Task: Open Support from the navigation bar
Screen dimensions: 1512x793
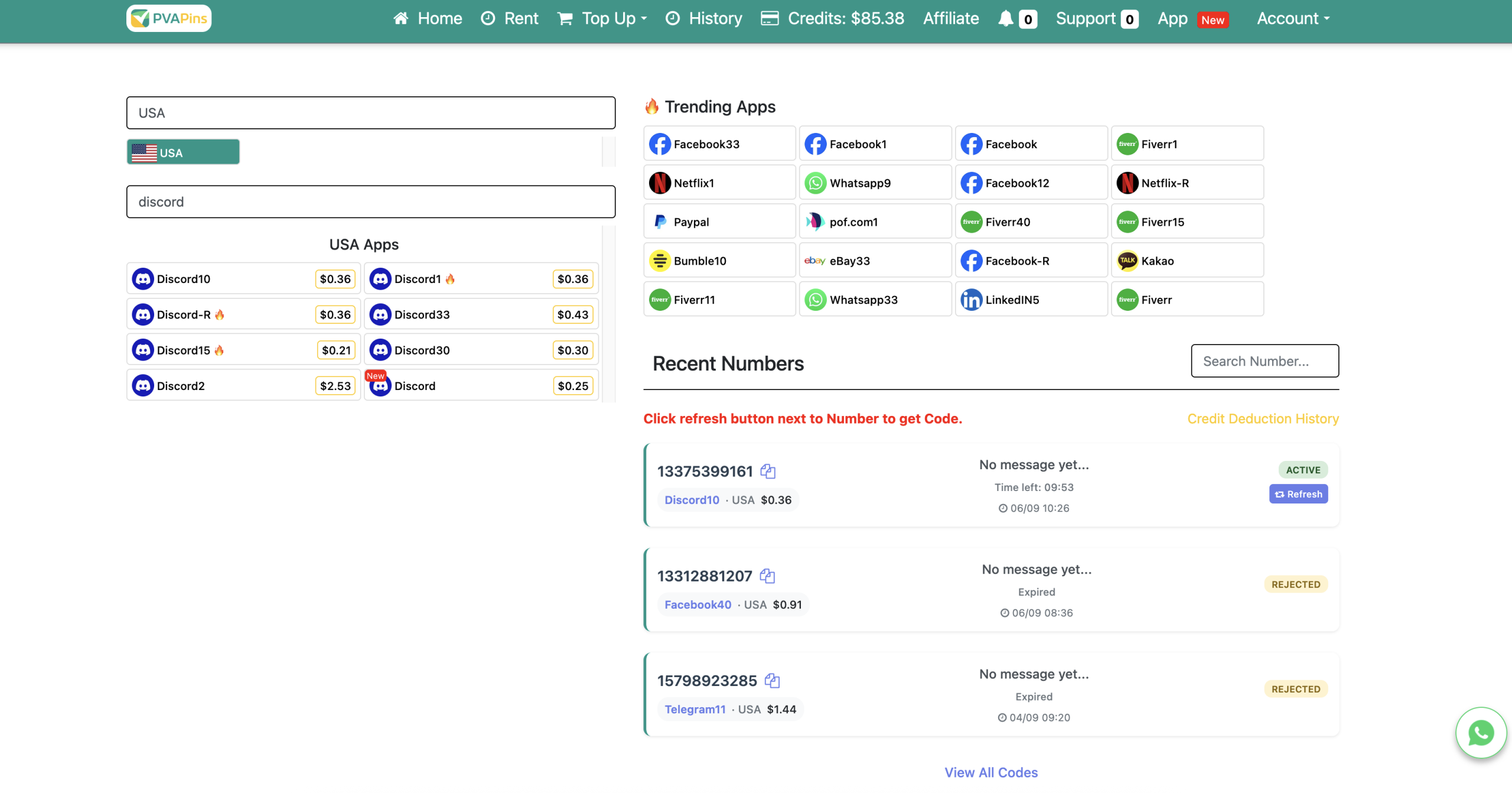Action: (x=1097, y=18)
